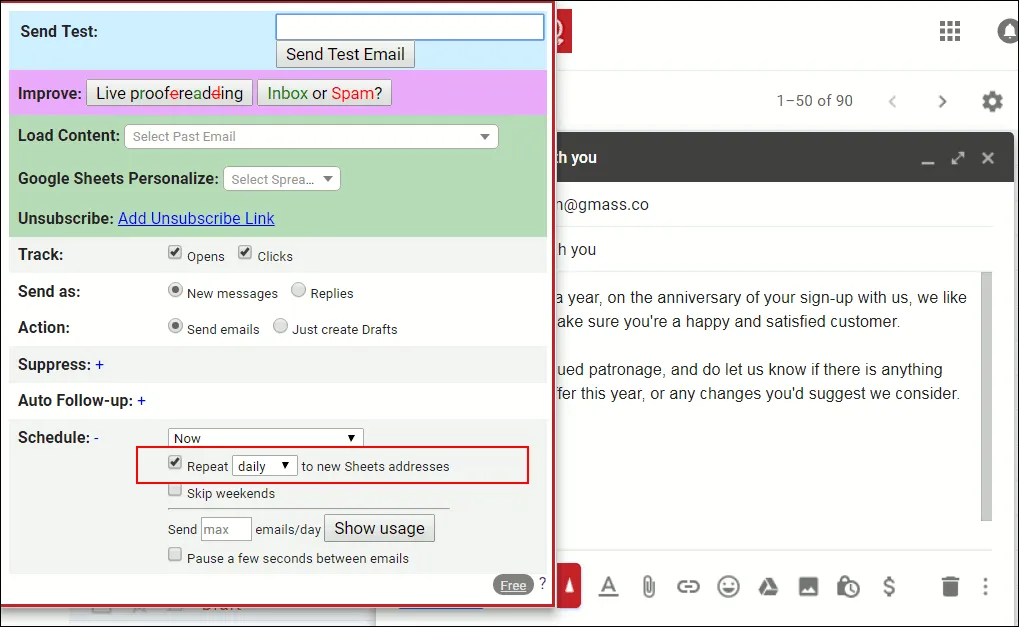
Task: Open more options three-dot menu in compose
Action: click(985, 586)
